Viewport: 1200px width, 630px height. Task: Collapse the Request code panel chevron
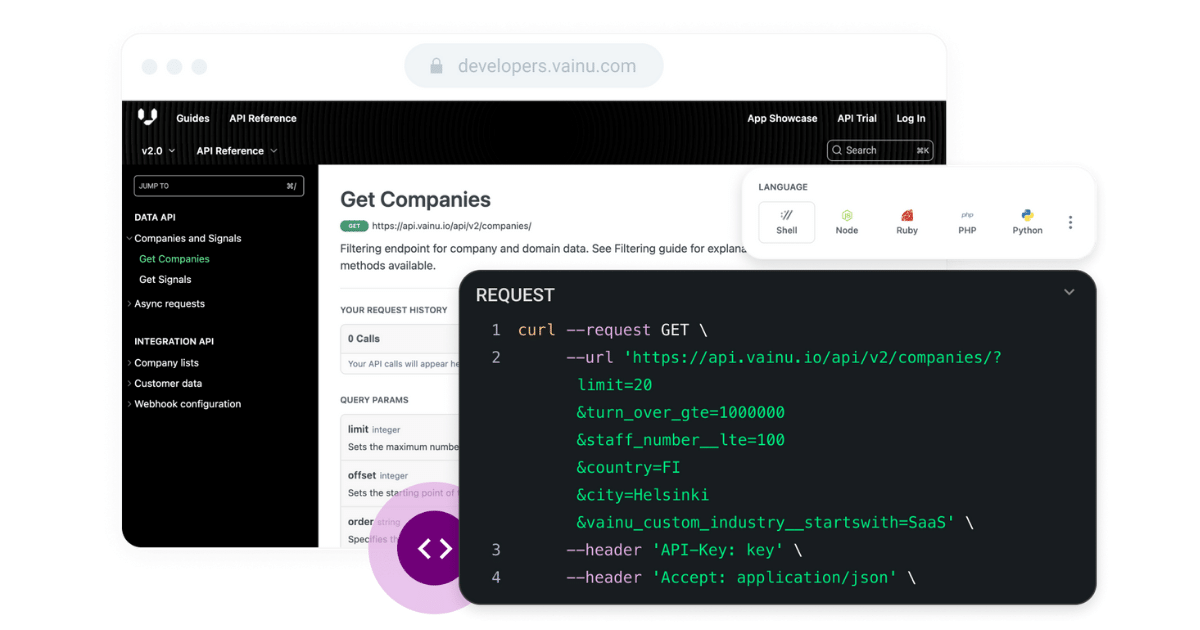coord(1069,293)
